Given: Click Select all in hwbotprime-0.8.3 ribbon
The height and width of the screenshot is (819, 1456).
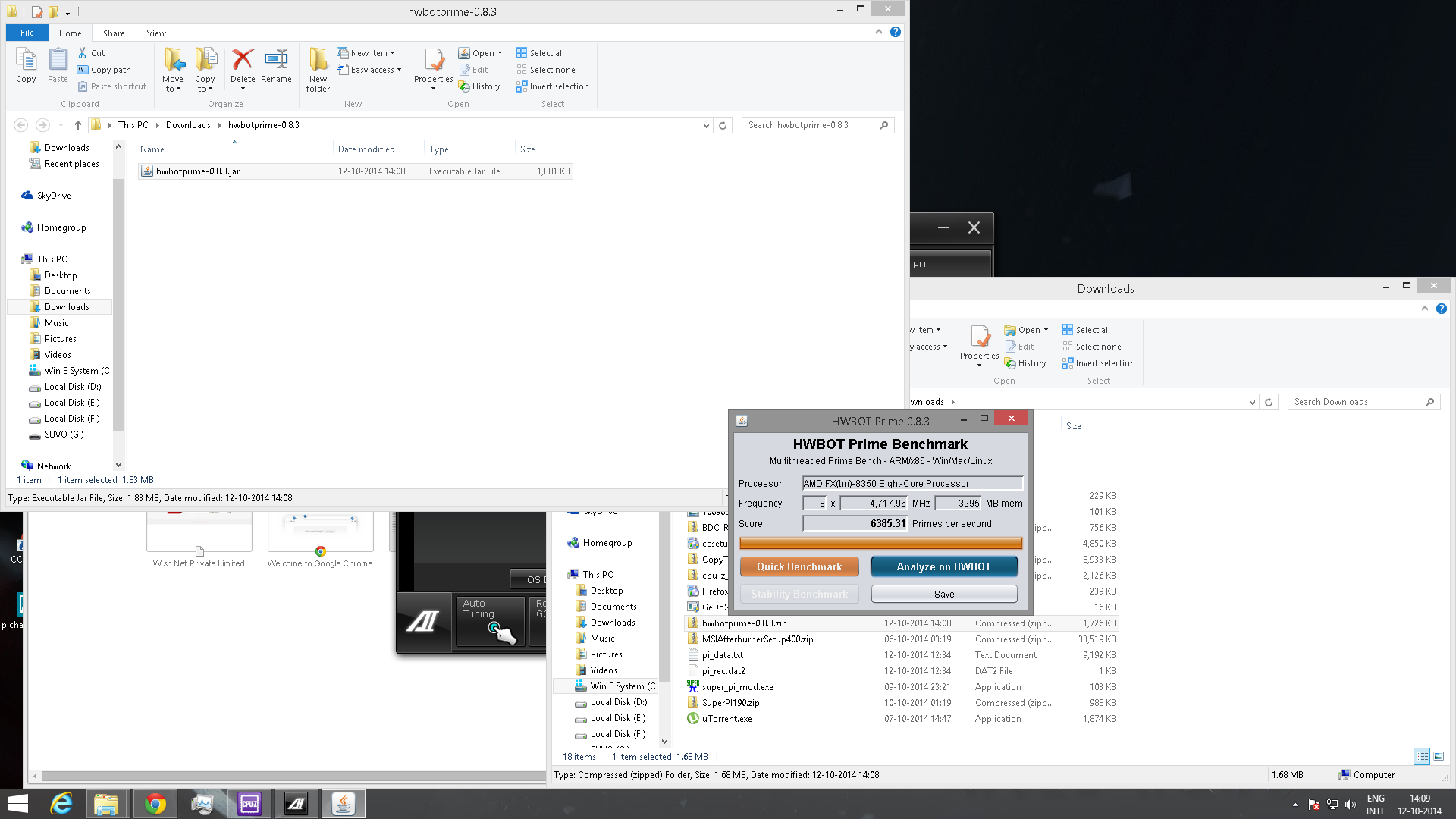Looking at the screenshot, I should (x=540, y=53).
